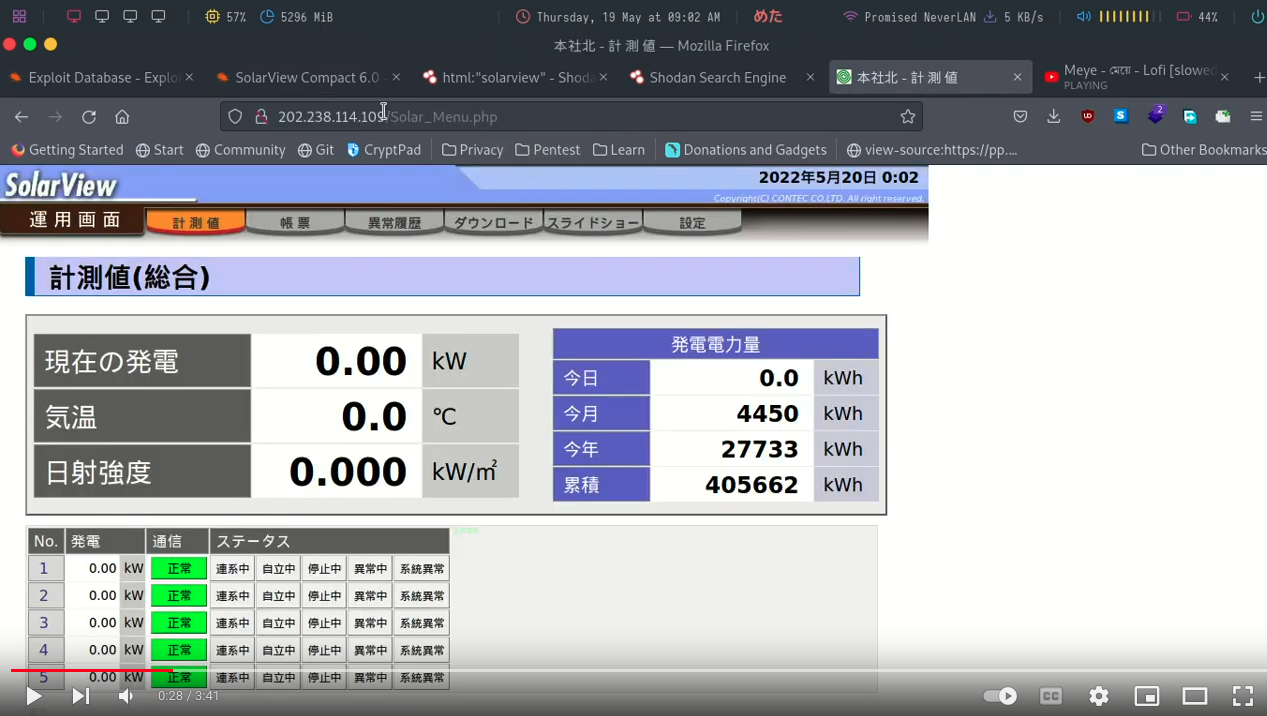Open the video player settings gear

(1098, 695)
